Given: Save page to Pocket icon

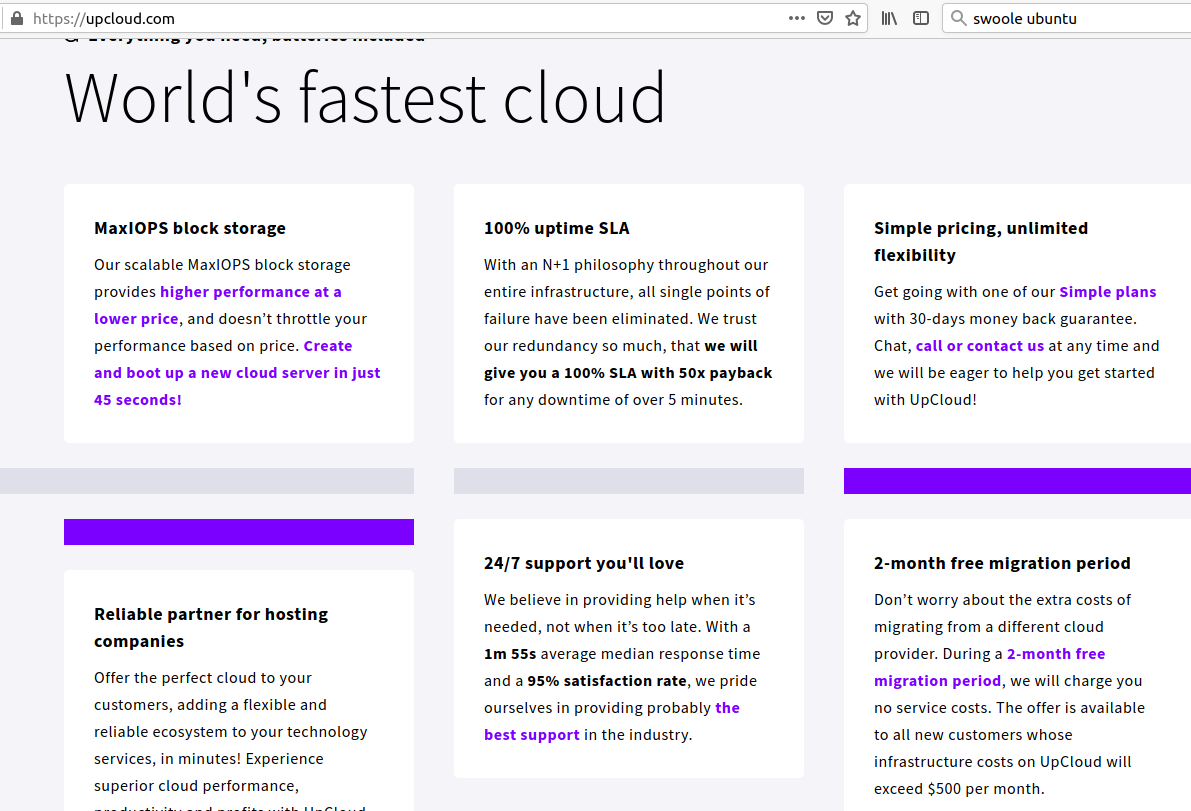Looking at the screenshot, I should click(x=825, y=18).
